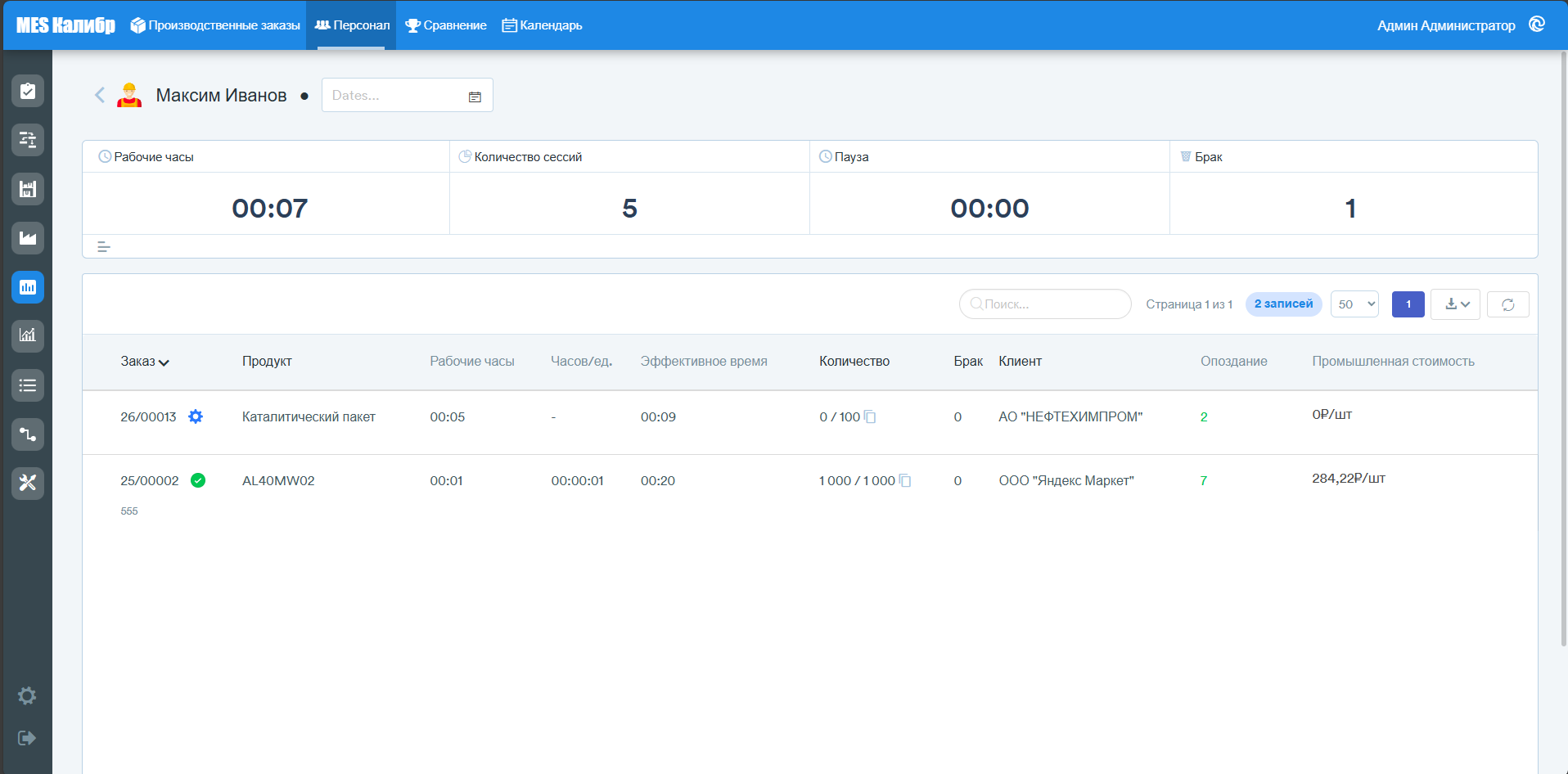Open order 25/00002 link

coord(149,480)
